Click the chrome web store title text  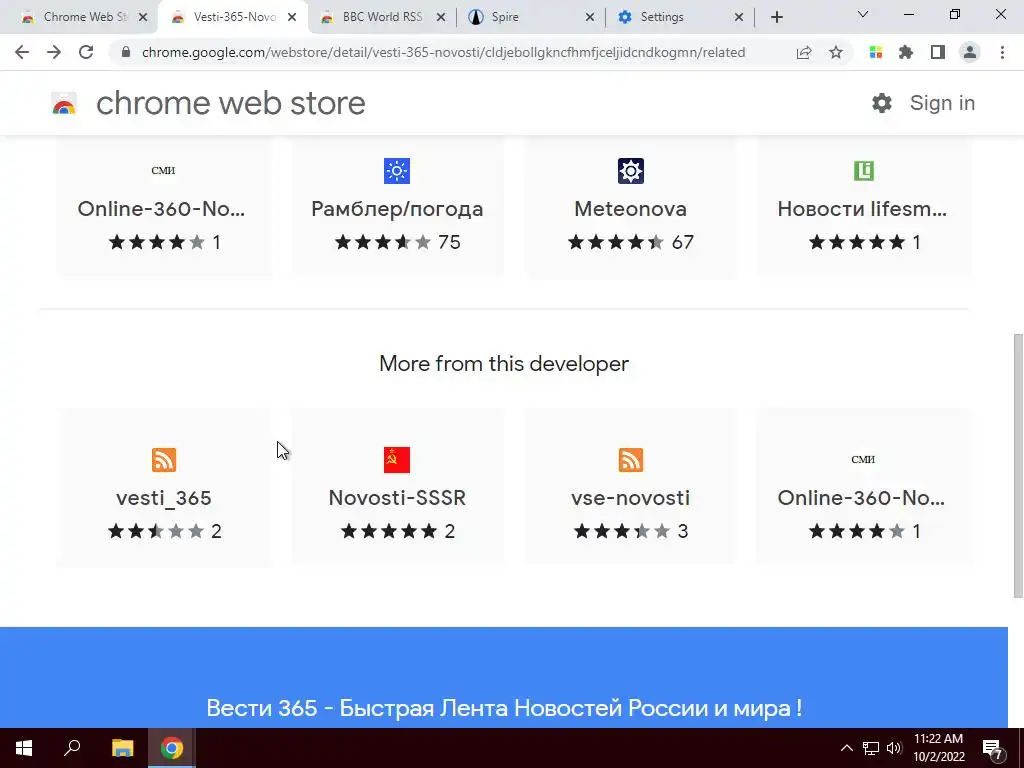tap(231, 103)
